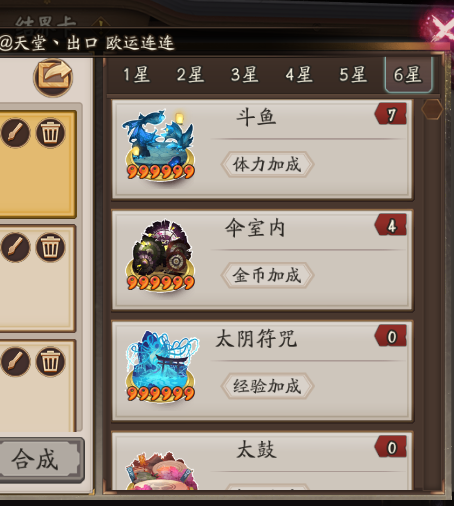The width and height of the screenshot is (454, 506).
Task: Click the 斗鱼 card artwork icon
Action: (160, 144)
